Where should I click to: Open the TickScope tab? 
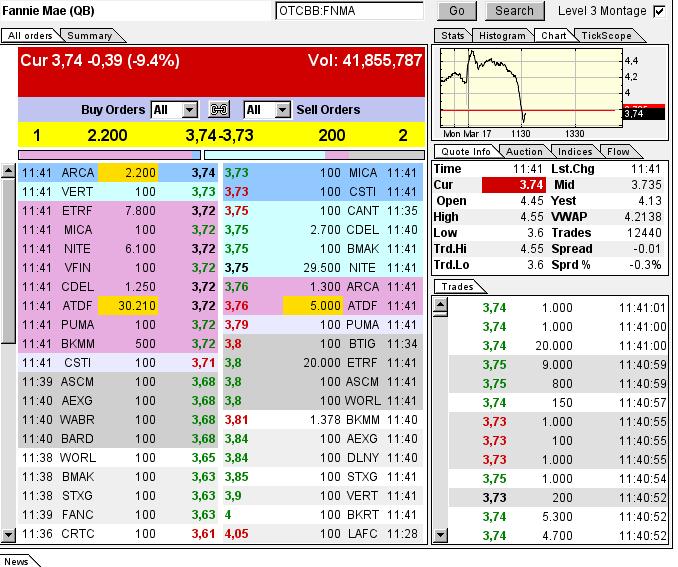[606, 35]
